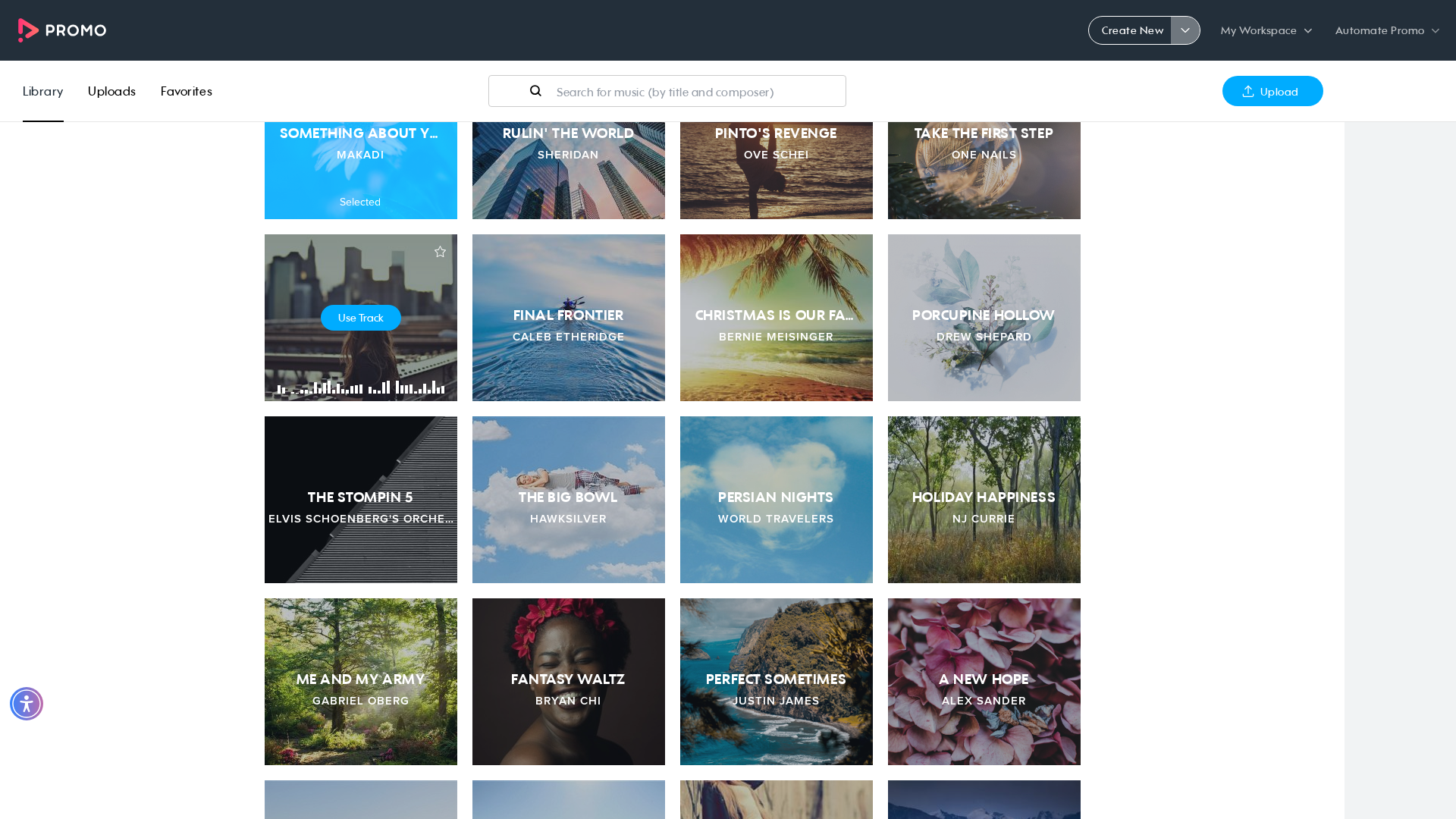This screenshot has height=819, width=1456.
Task: Open the Create New dropdown arrow
Action: (1185, 30)
